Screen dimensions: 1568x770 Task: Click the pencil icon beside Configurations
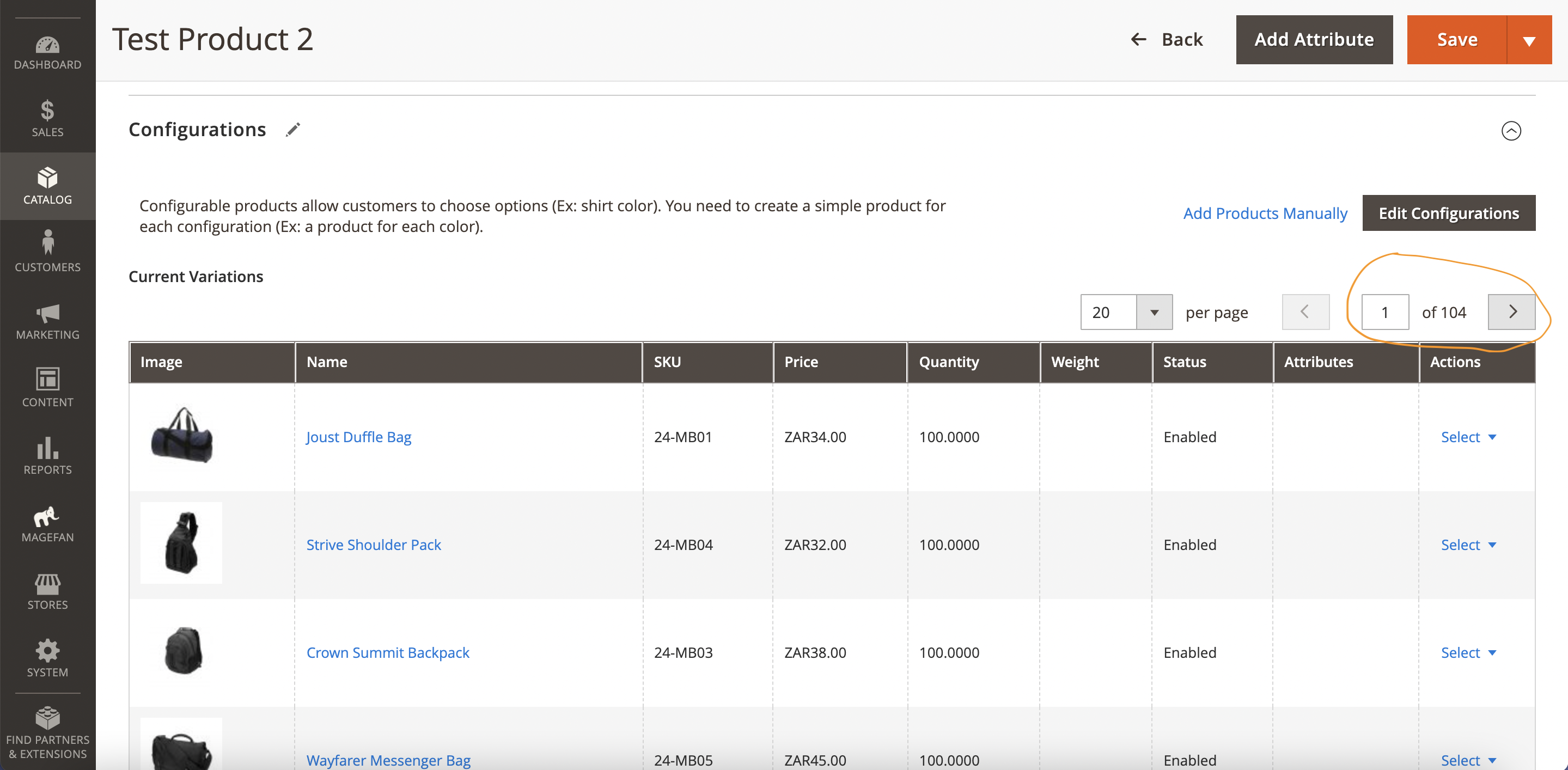[x=293, y=130]
